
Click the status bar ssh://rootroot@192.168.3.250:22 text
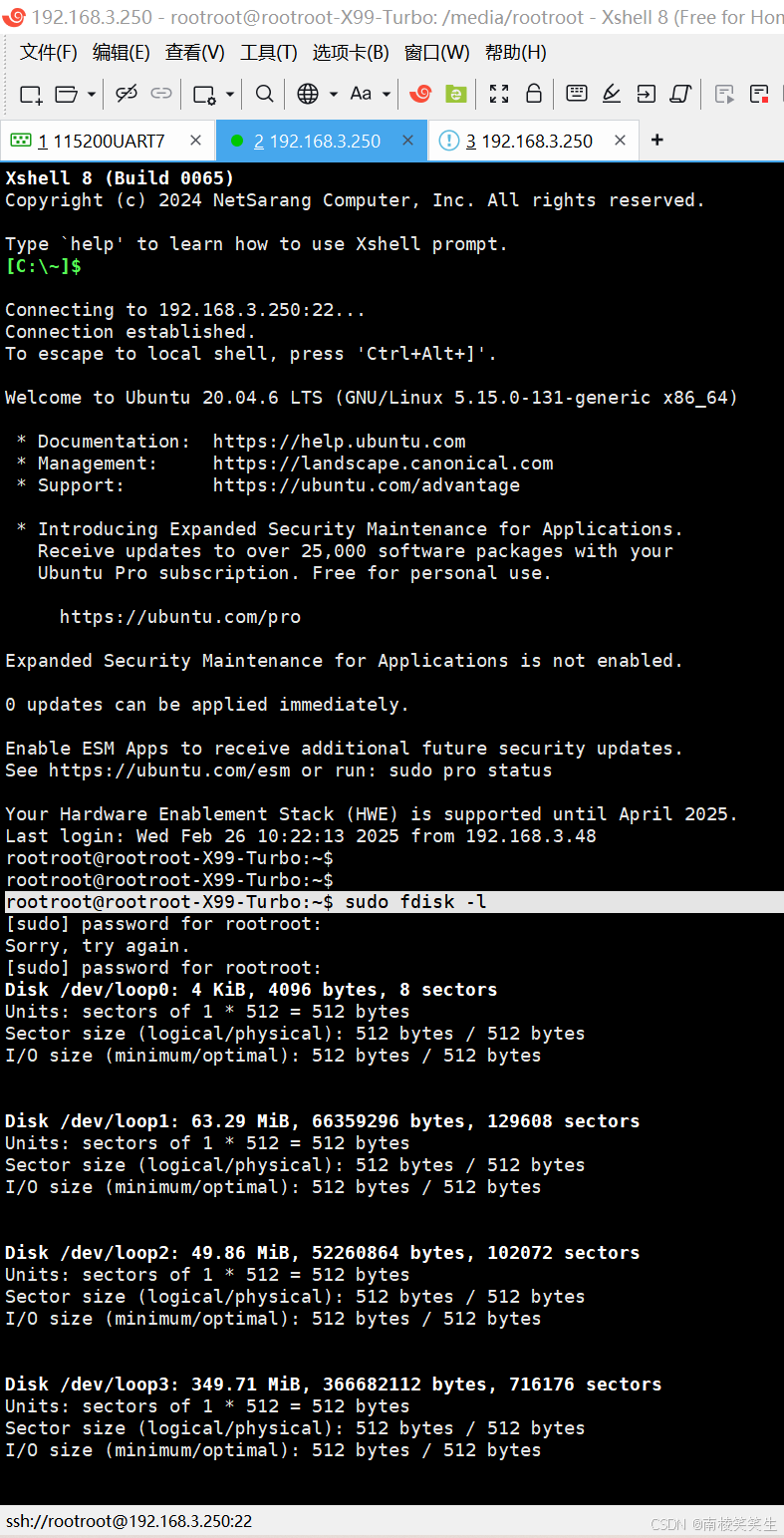(129, 1521)
